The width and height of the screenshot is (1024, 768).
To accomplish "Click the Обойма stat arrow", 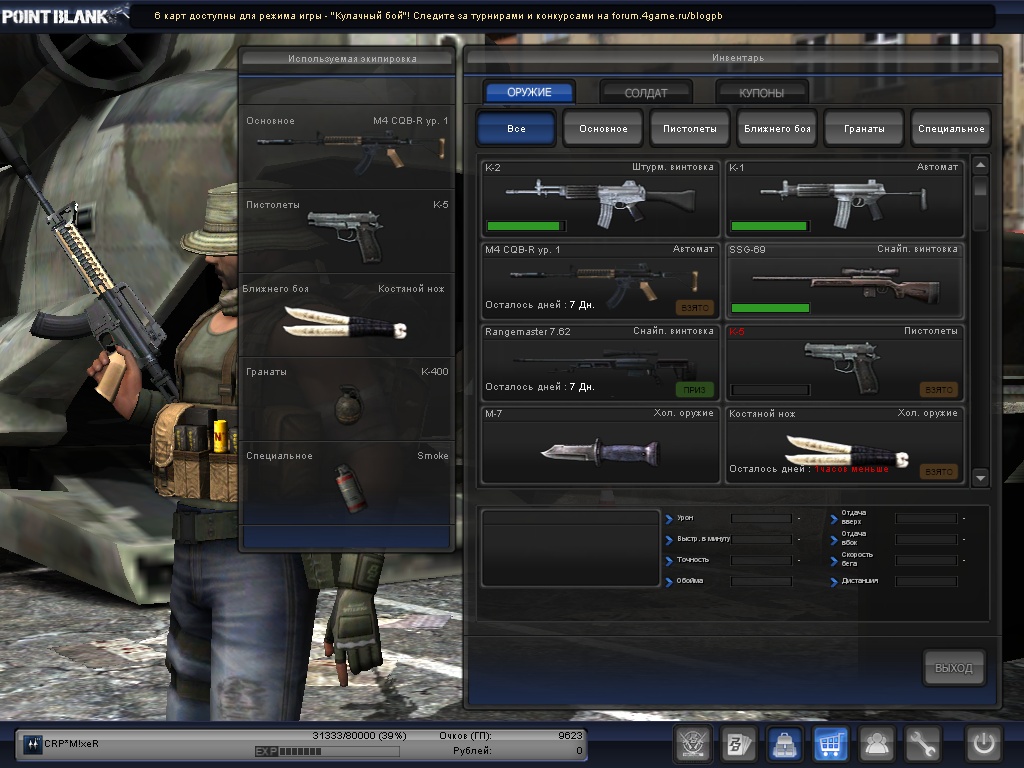I will point(669,582).
